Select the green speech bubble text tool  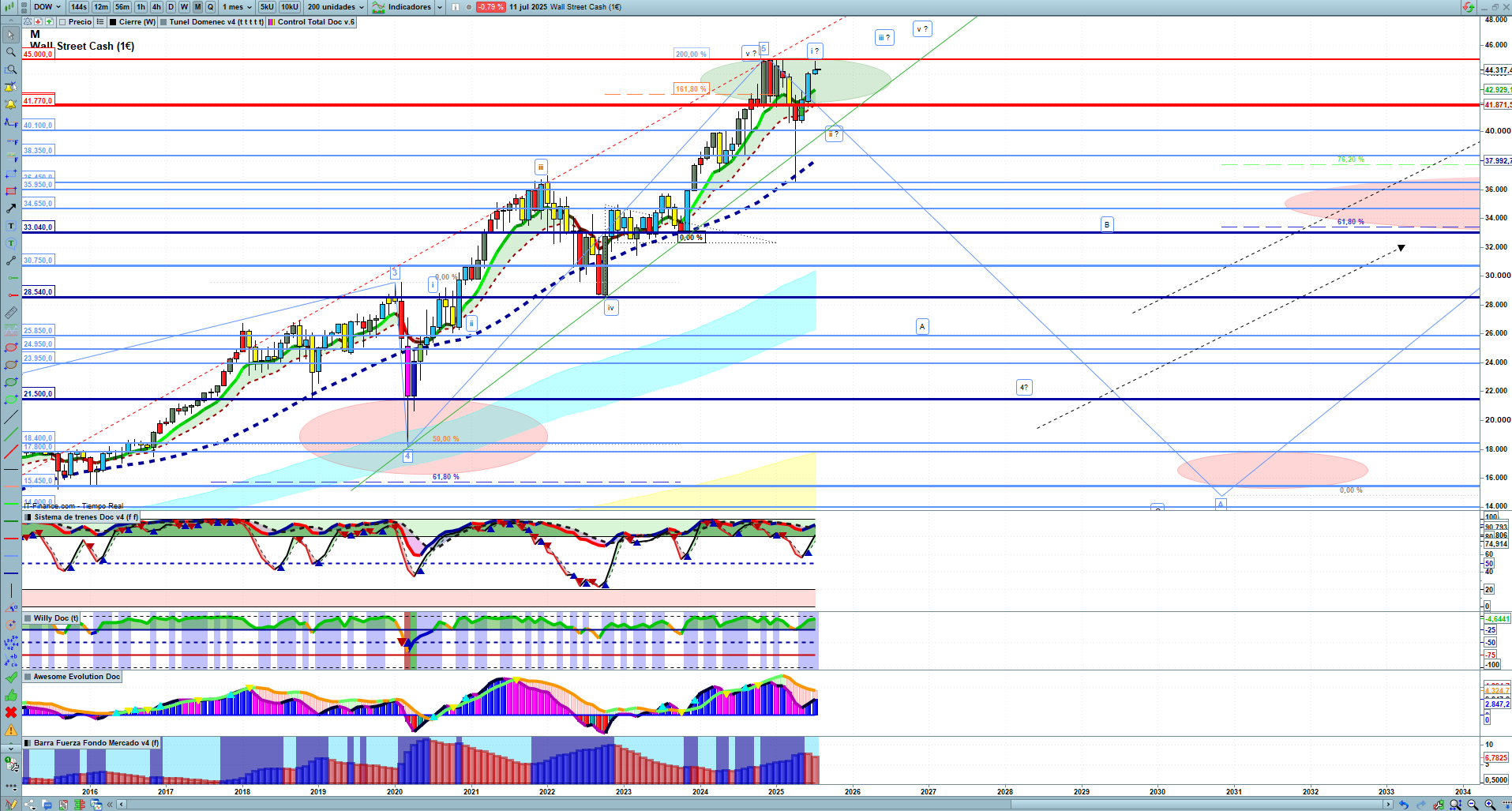pos(10,243)
